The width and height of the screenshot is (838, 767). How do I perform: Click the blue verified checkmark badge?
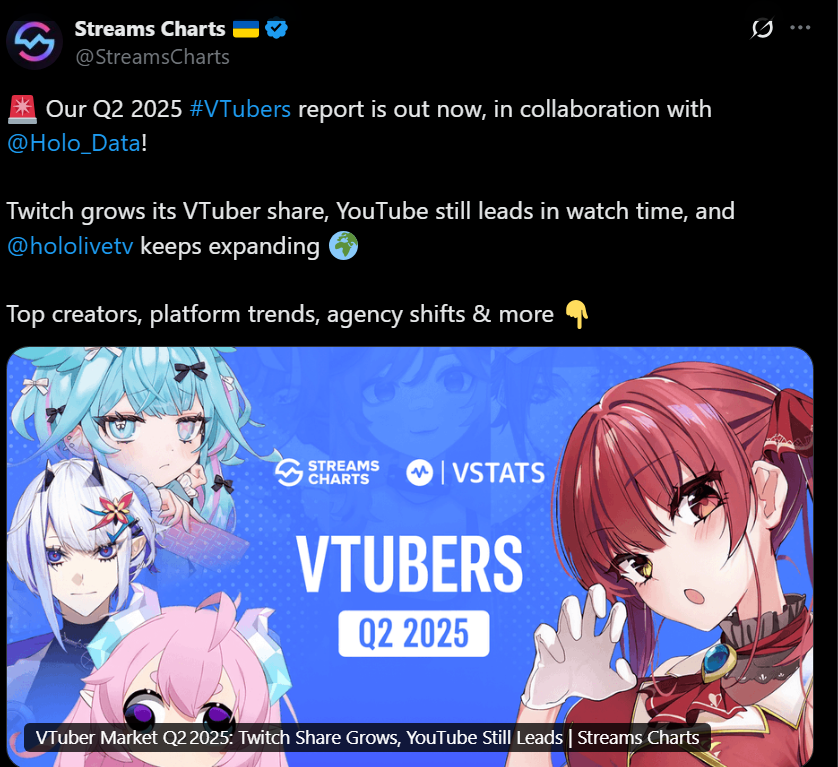(276, 28)
